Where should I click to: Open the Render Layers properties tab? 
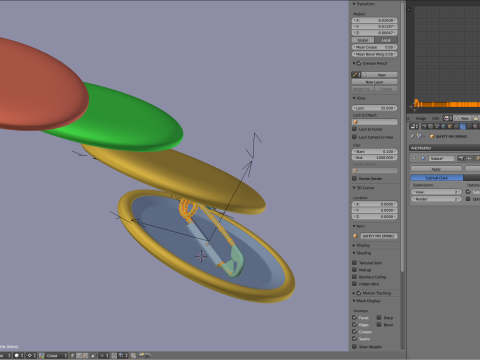430,126
